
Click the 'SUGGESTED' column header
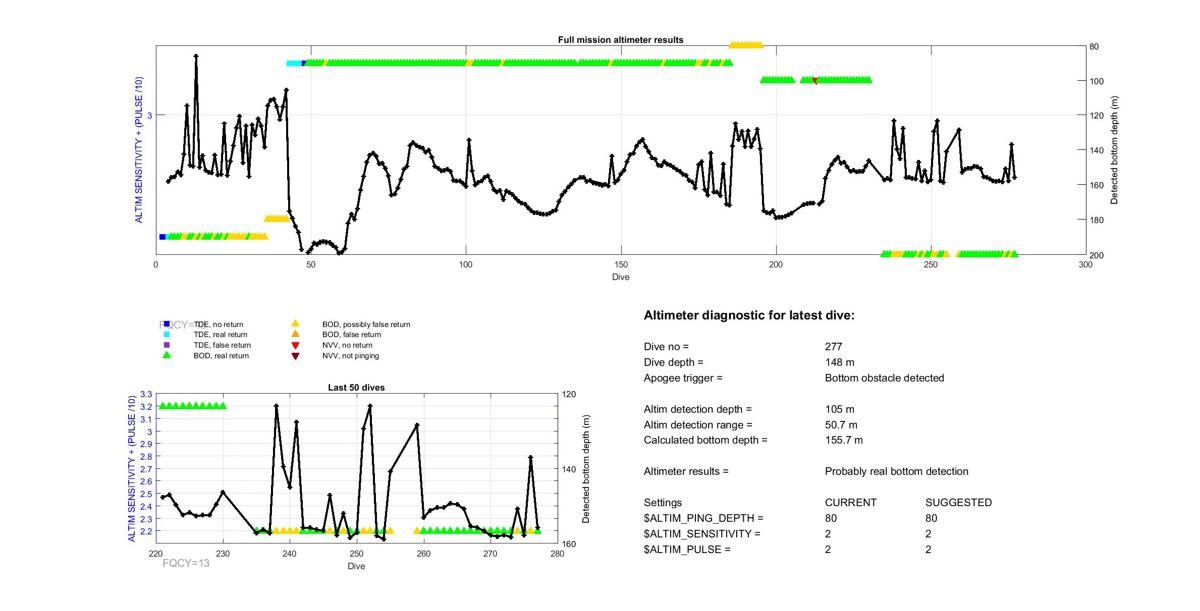click(959, 502)
